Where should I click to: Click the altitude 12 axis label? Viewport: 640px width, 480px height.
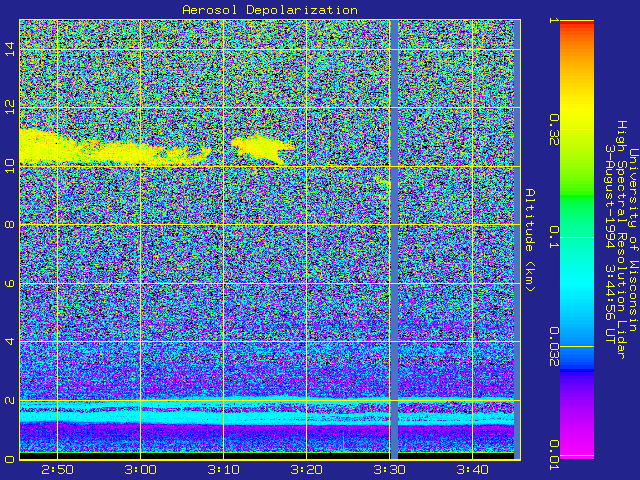(9, 107)
